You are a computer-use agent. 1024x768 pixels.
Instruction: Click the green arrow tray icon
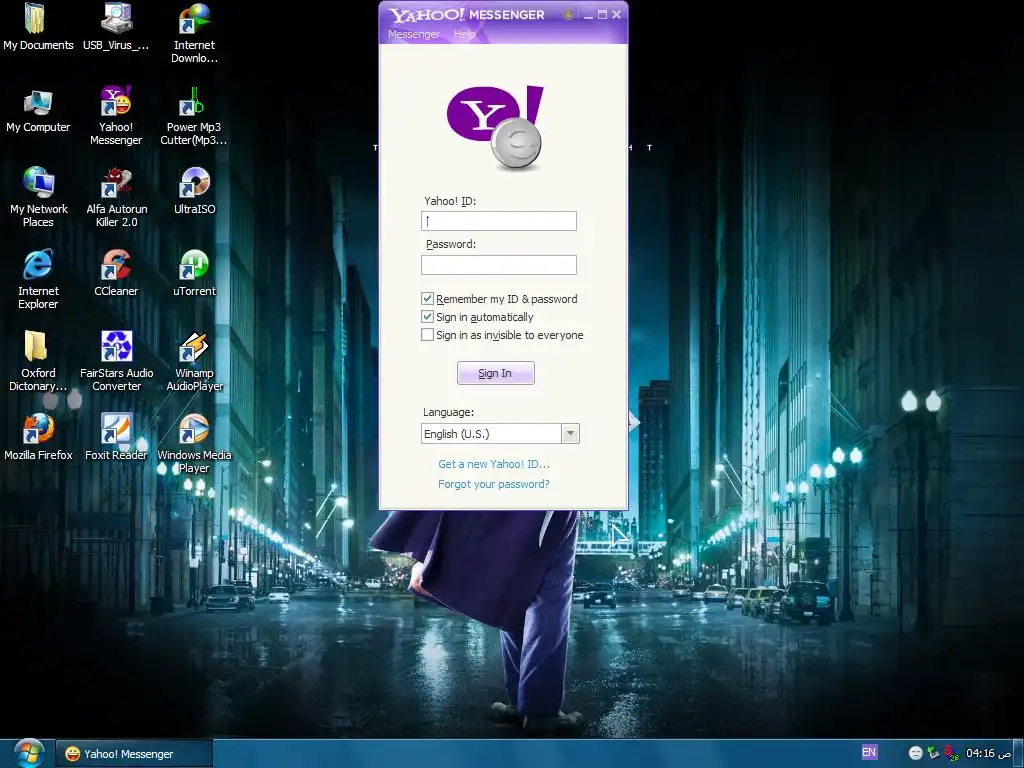click(933, 753)
